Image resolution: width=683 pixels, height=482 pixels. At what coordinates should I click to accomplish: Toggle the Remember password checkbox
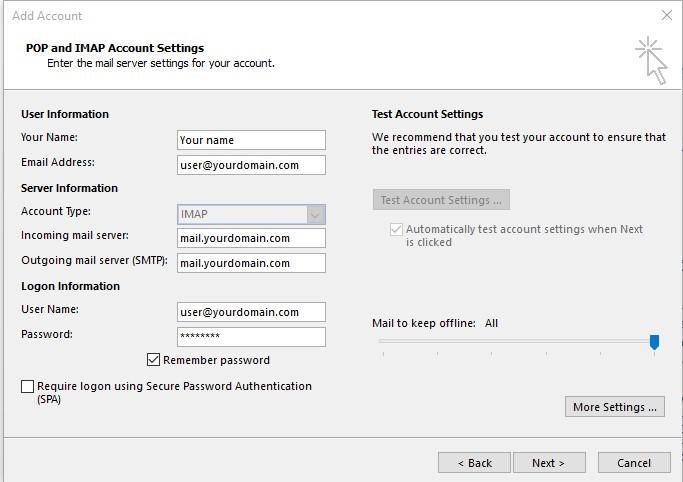point(153,360)
